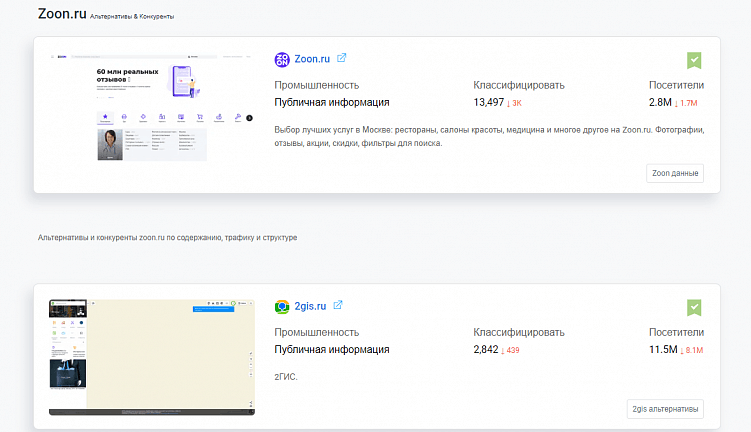Click the green bookmark badge on the Zoon.ru card

[694, 60]
